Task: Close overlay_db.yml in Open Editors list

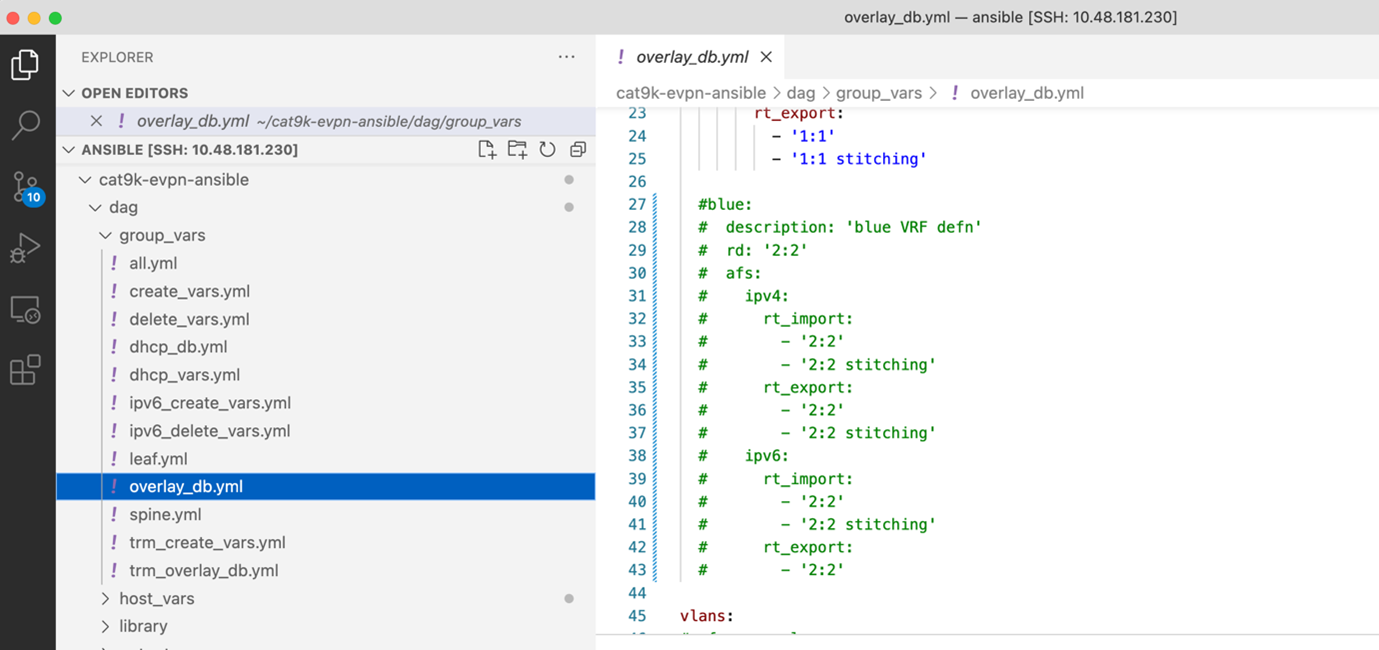Action: point(96,121)
